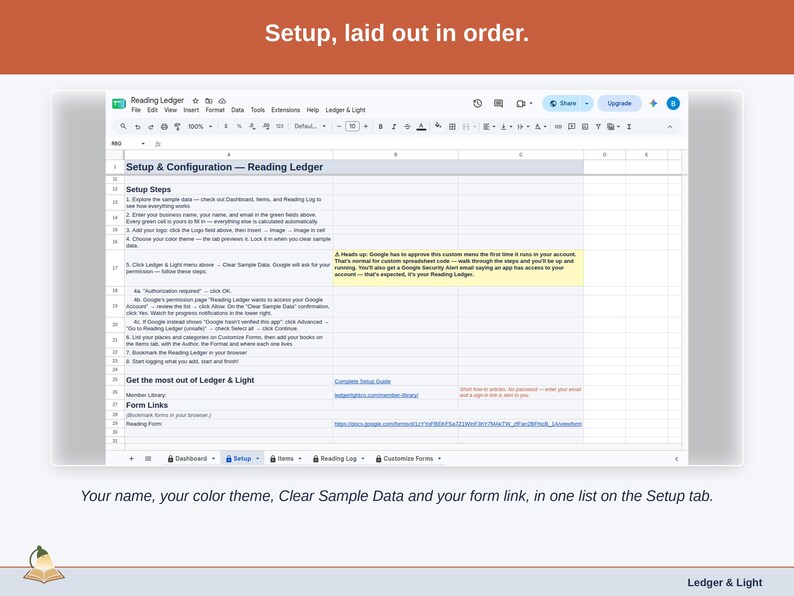The width and height of the screenshot is (794, 596).
Task: Switch to the Dashboard sheet tab
Action: (x=191, y=458)
